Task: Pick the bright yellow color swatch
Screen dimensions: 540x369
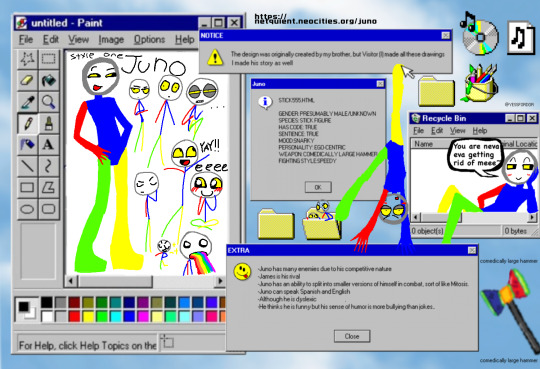Action: 88,316
